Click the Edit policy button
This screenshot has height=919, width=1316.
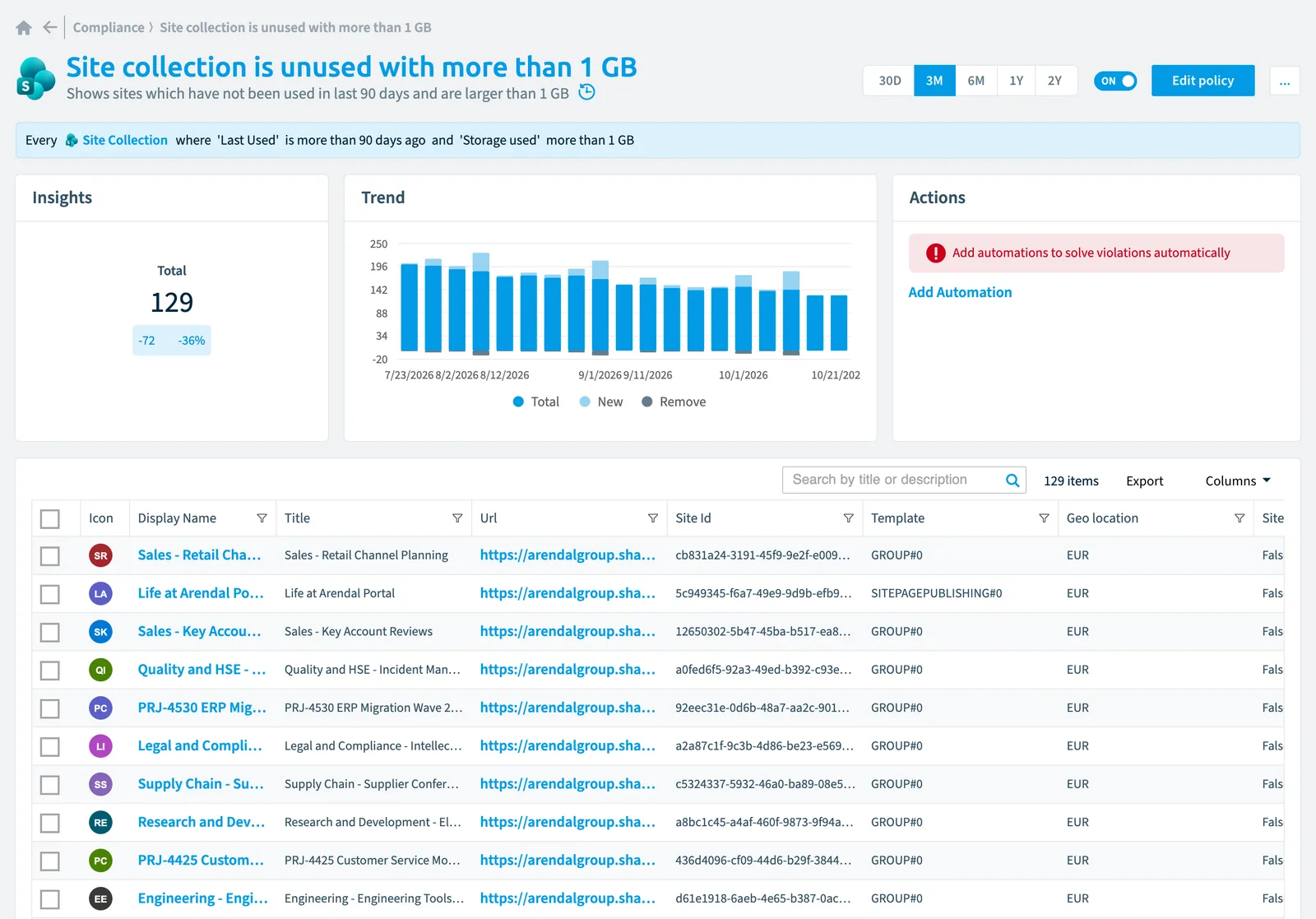[x=1202, y=81]
